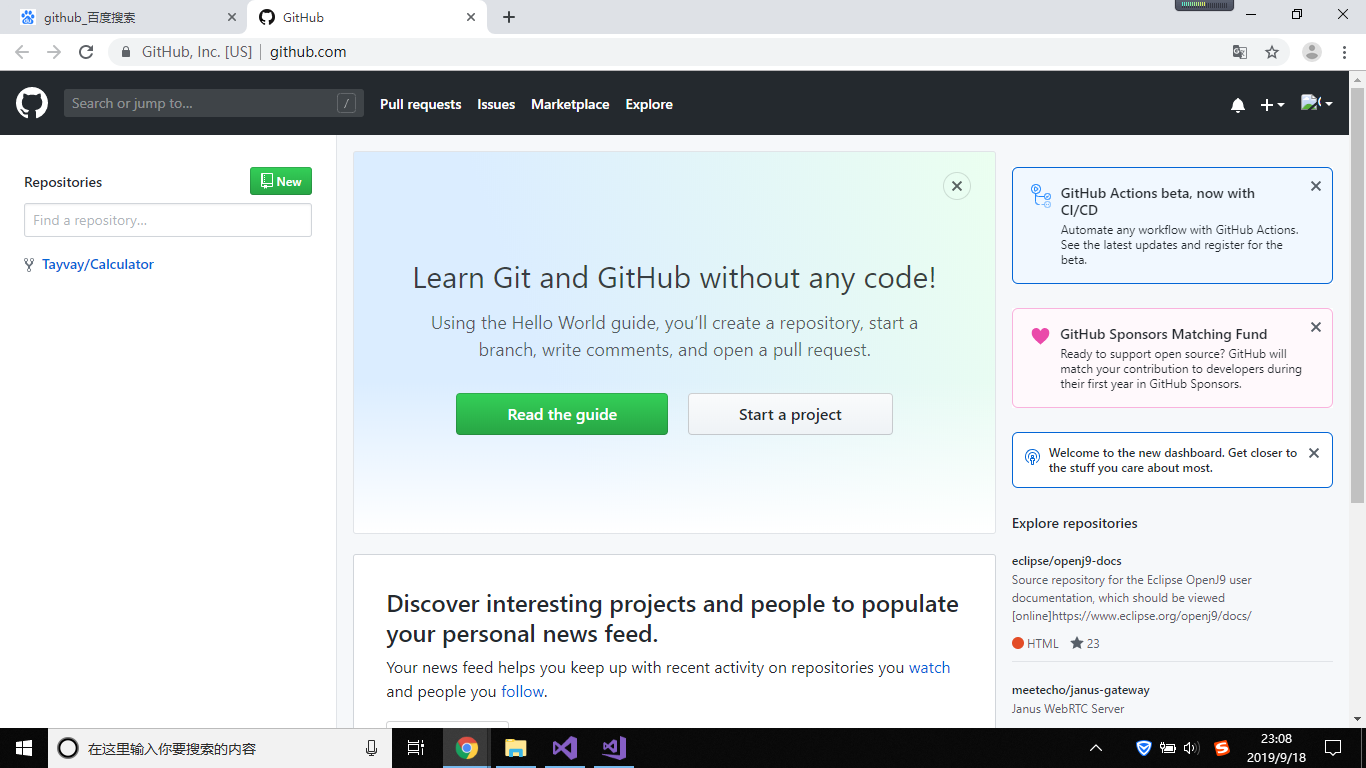
Task: Bookmark this page with the star icon
Action: point(1272,52)
